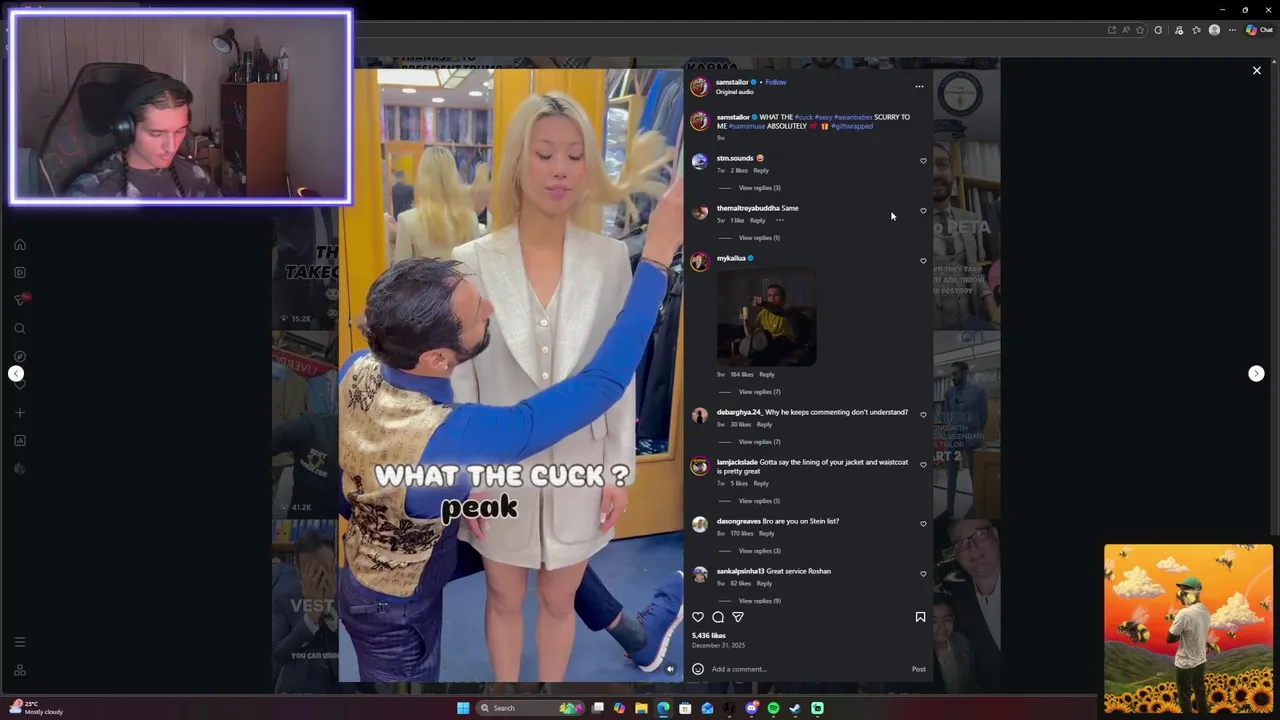
Task: Reply to sankalpsinha13's comment
Action: tap(764, 583)
